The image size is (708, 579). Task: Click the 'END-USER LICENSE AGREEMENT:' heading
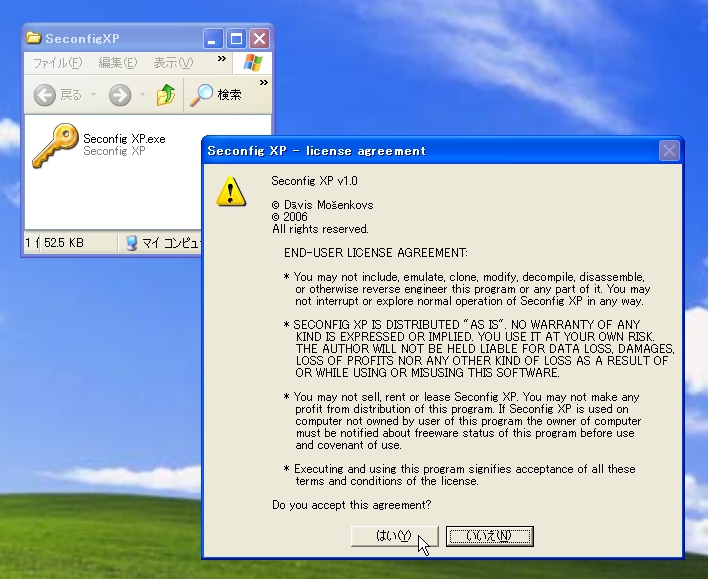376,252
